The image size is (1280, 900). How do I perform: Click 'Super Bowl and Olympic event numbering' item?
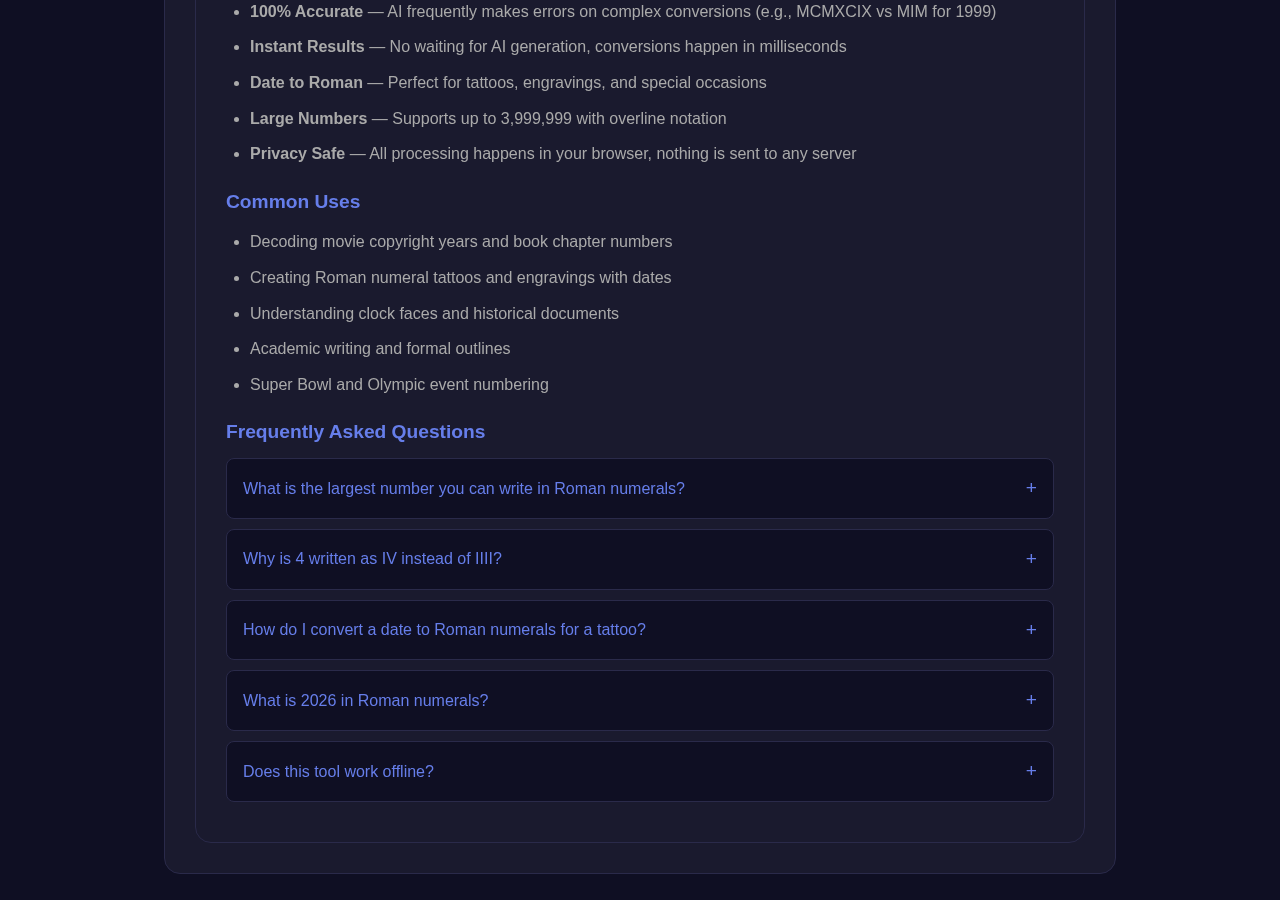399,385
